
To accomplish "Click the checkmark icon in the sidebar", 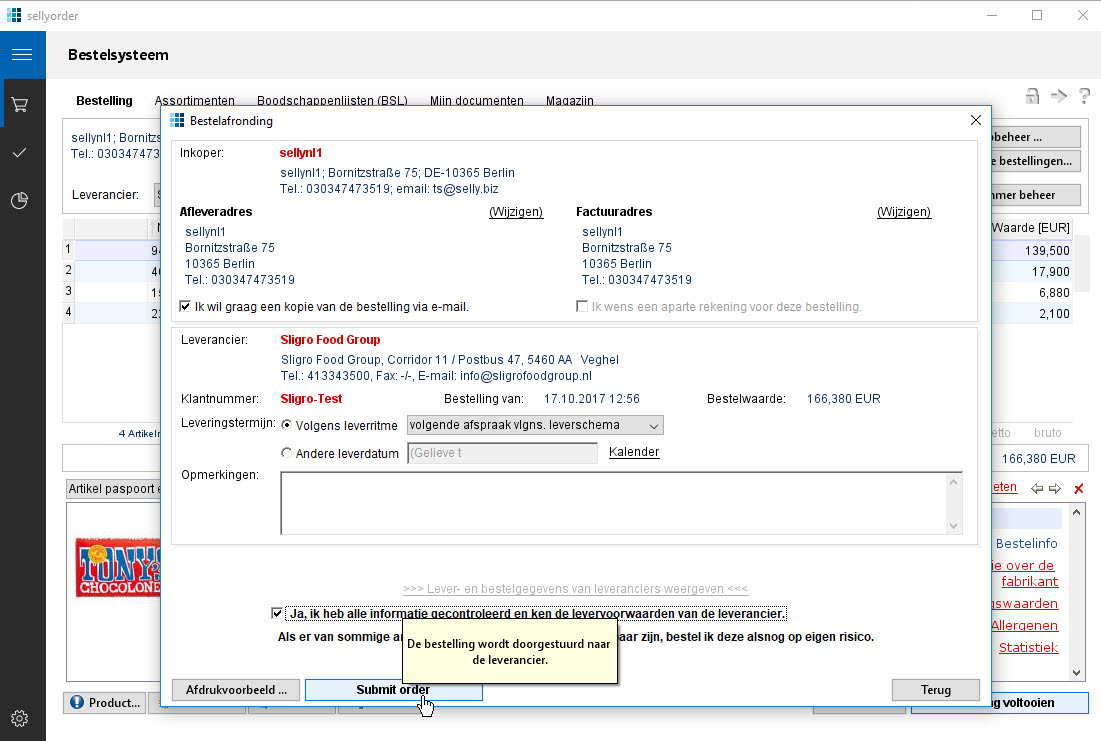I will point(20,153).
